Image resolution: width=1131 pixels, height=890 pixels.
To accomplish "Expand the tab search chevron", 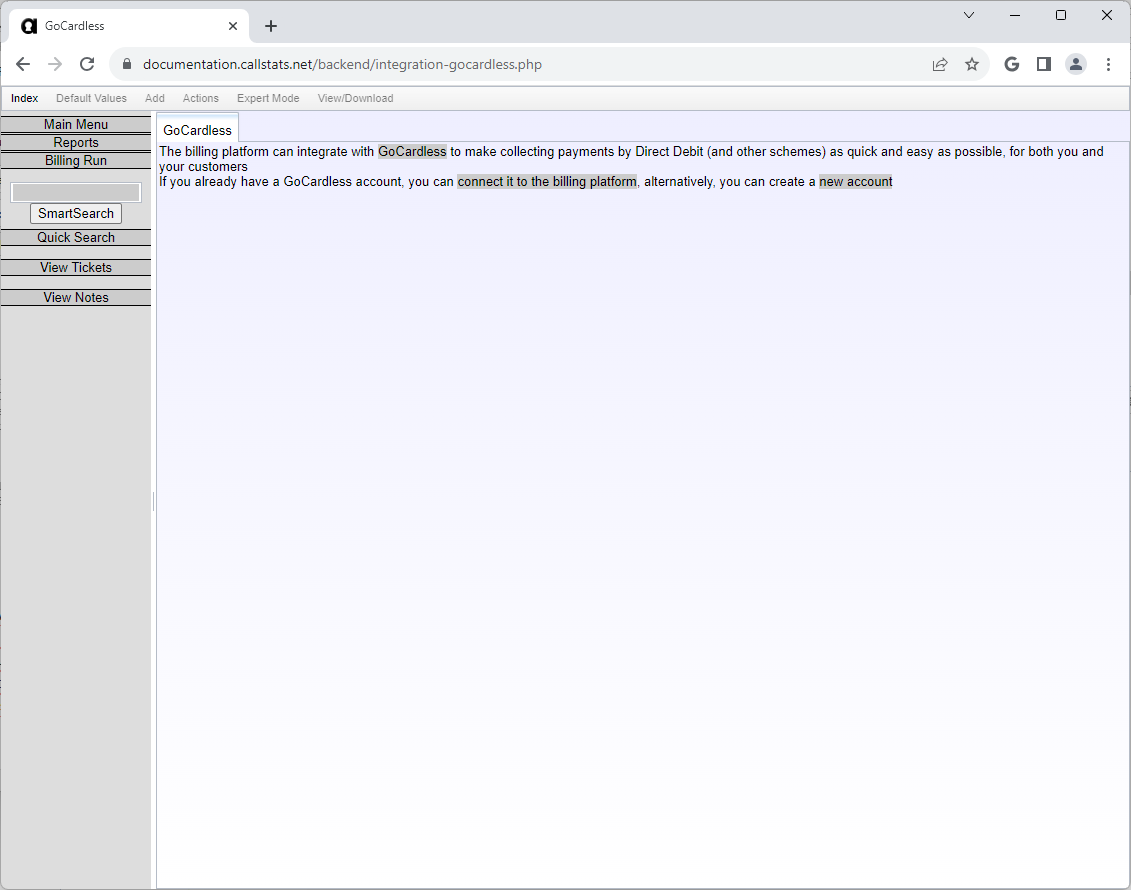I will tap(968, 15).
